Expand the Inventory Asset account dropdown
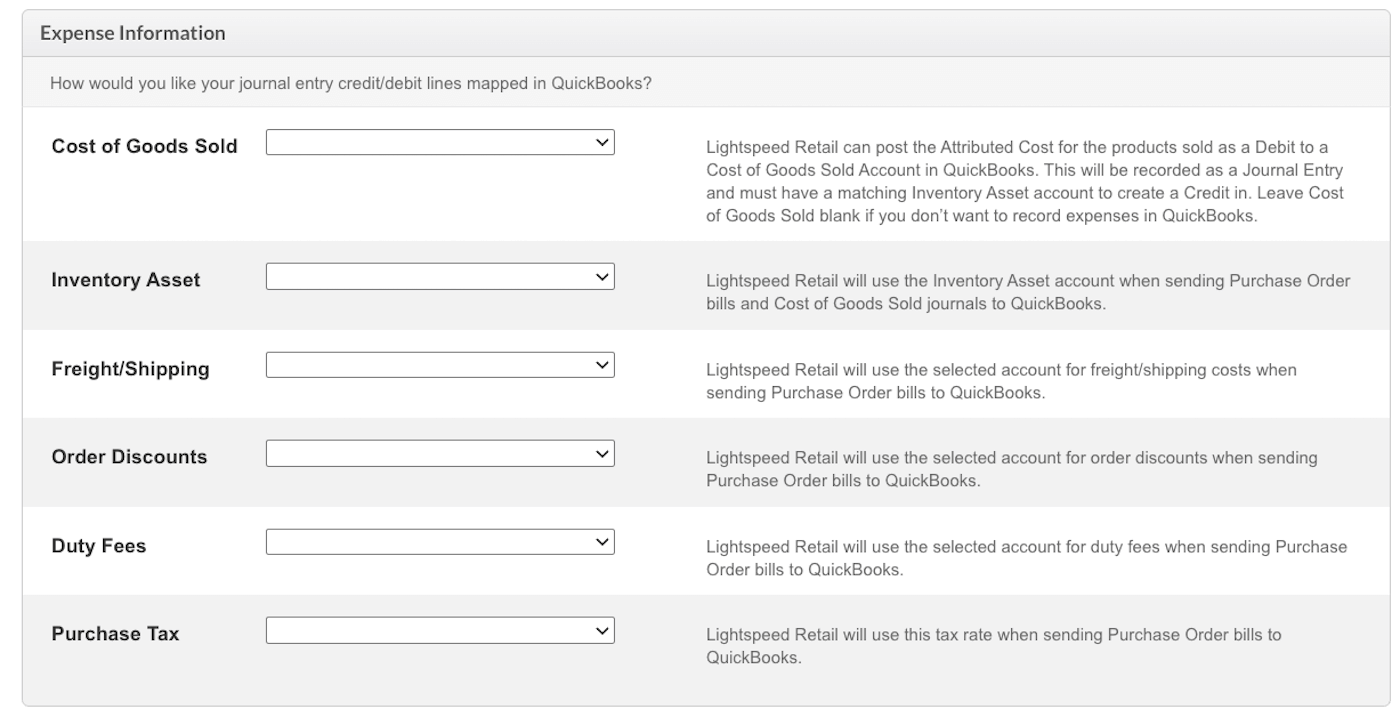1400x717 pixels. point(440,277)
